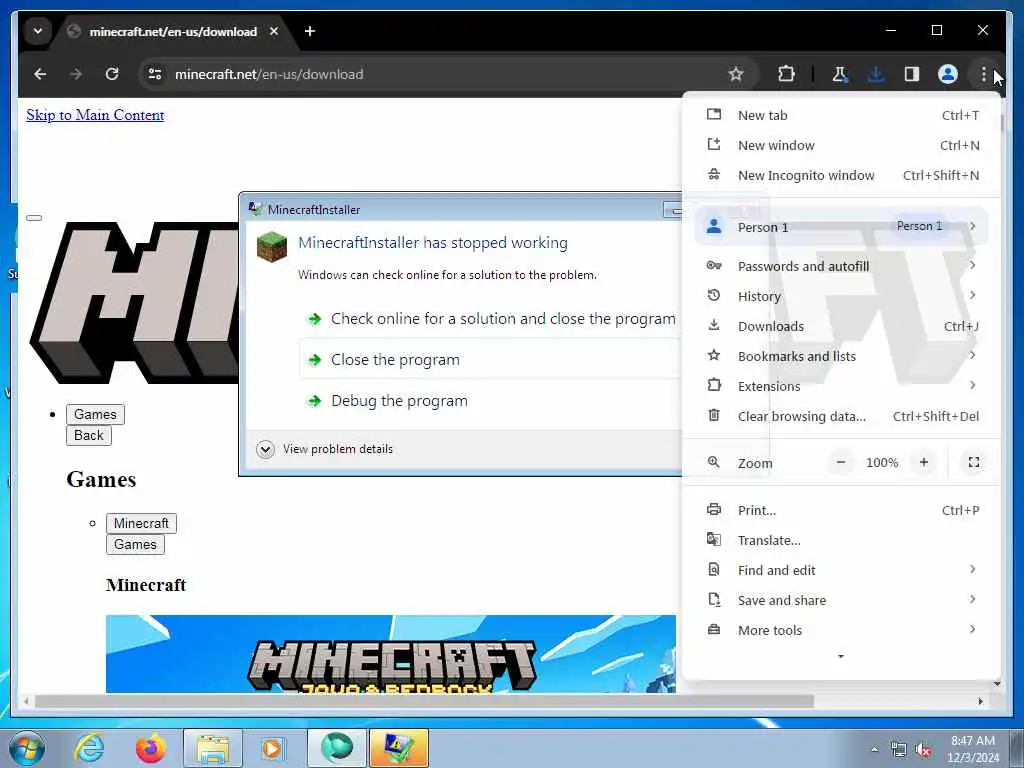Bookmark this page with the star icon
This screenshot has height=768, width=1024.
736,74
